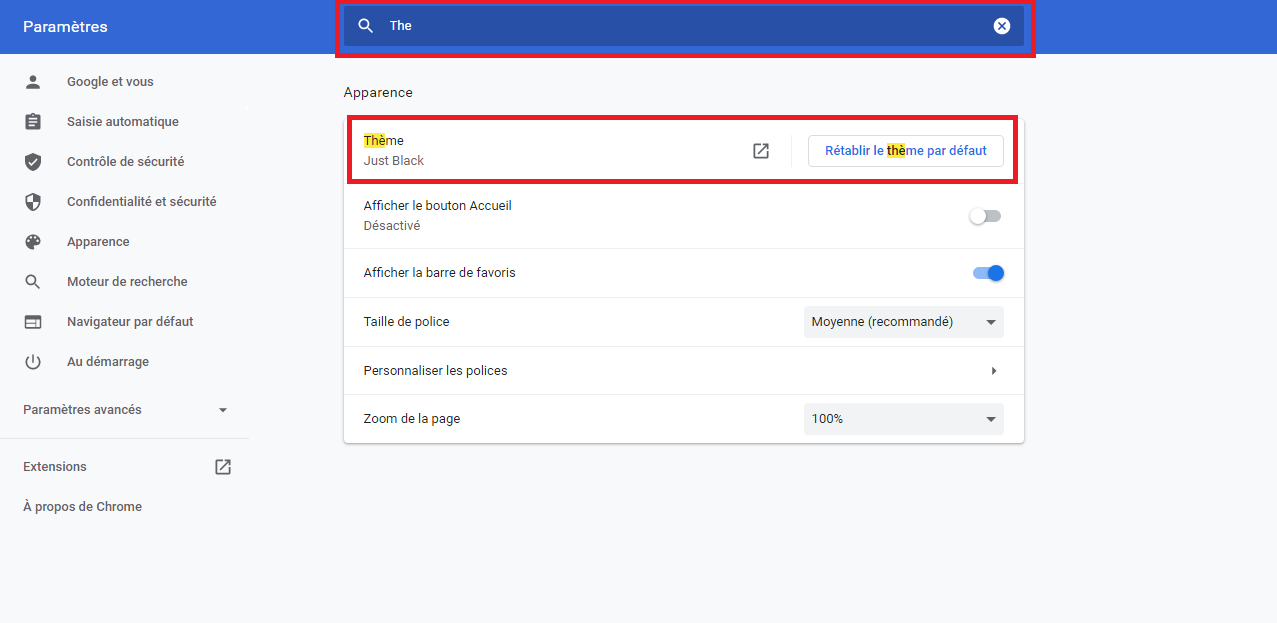Click the magnifier icon beside Moteur de recherche
Image resolution: width=1277 pixels, height=623 pixels.
(33, 282)
